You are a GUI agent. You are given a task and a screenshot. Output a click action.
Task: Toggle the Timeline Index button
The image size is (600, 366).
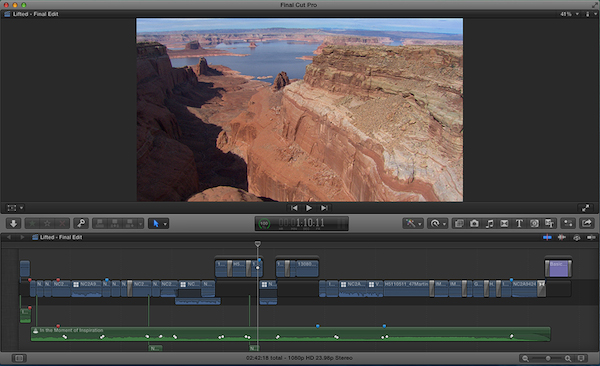click(x=19, y=358)
